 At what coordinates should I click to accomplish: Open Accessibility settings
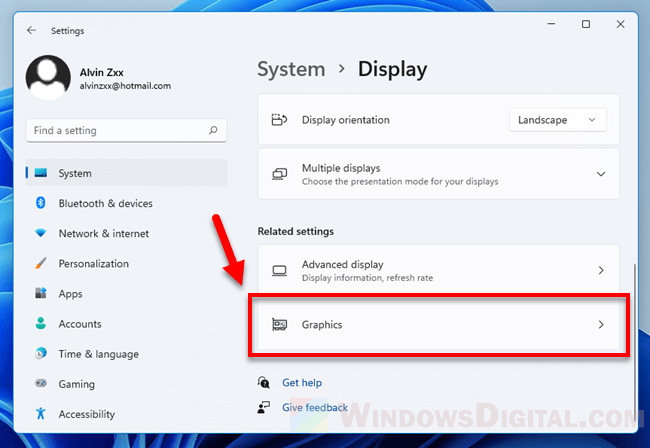tap(126, 414)
